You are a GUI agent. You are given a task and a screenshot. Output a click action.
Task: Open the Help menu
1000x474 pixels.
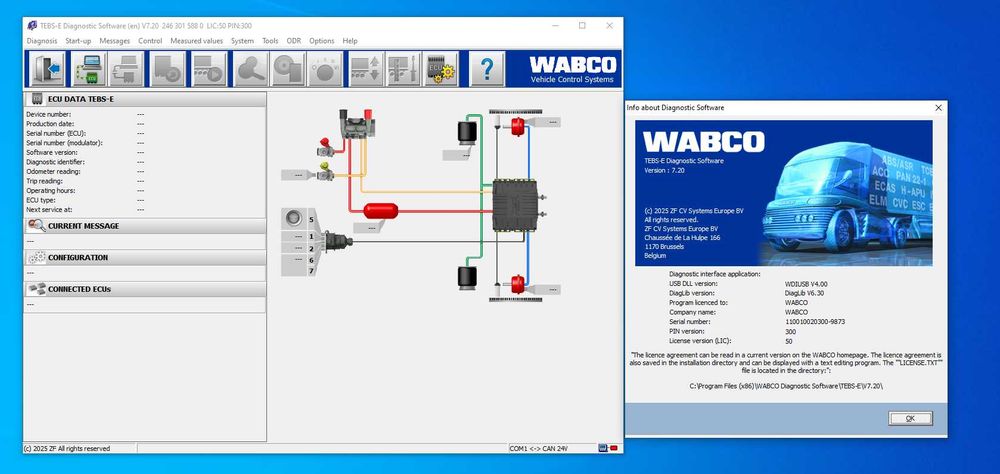(x=350, y=41)
